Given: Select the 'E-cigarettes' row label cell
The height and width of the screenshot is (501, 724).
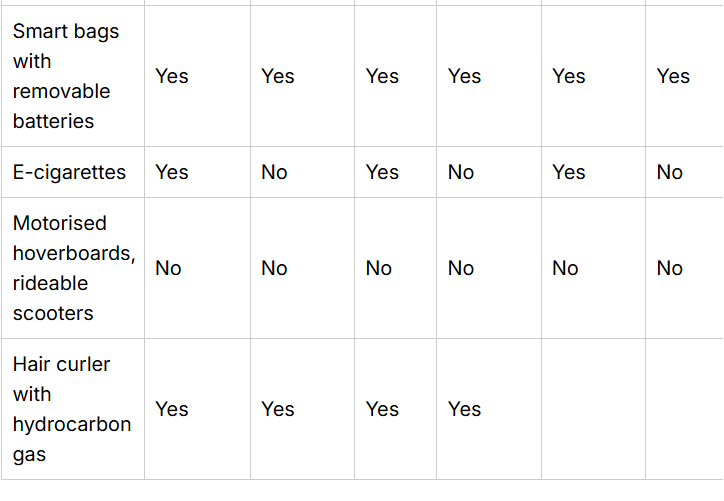Looking at the screenshot, I should 69,172.
